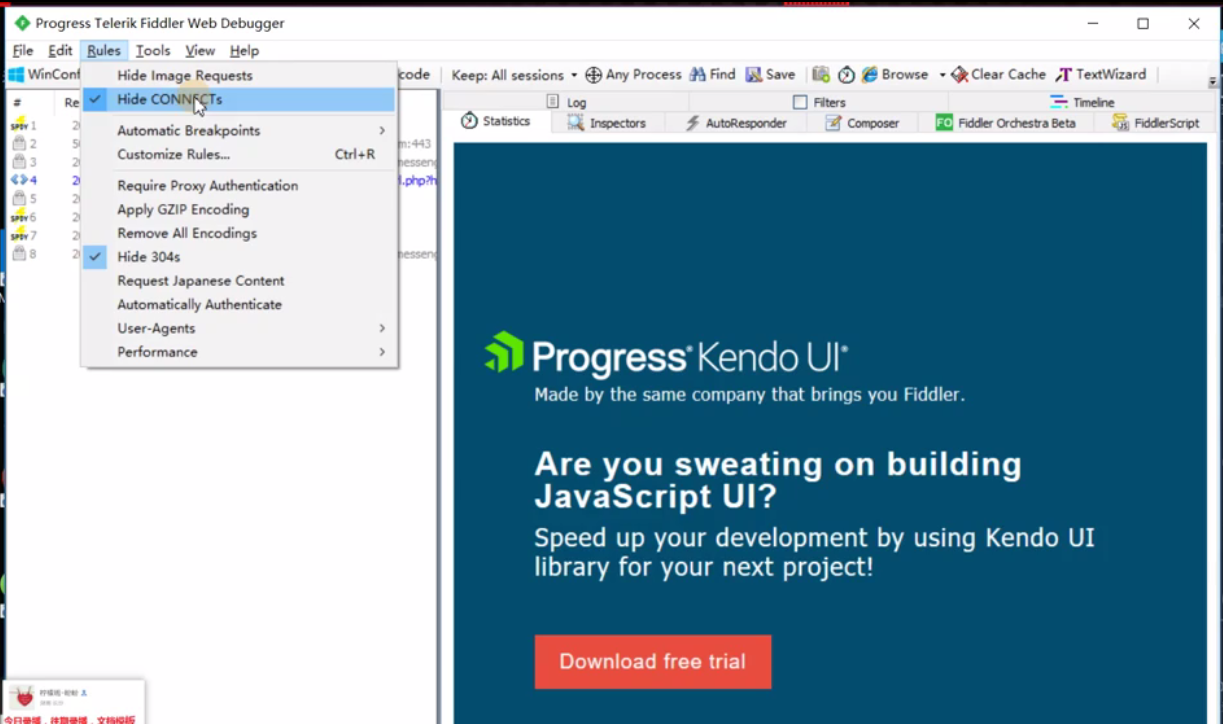Uncheck Hide CONNECTs in Rules menu
This screenshot has height=724, width=1223.
238,99
